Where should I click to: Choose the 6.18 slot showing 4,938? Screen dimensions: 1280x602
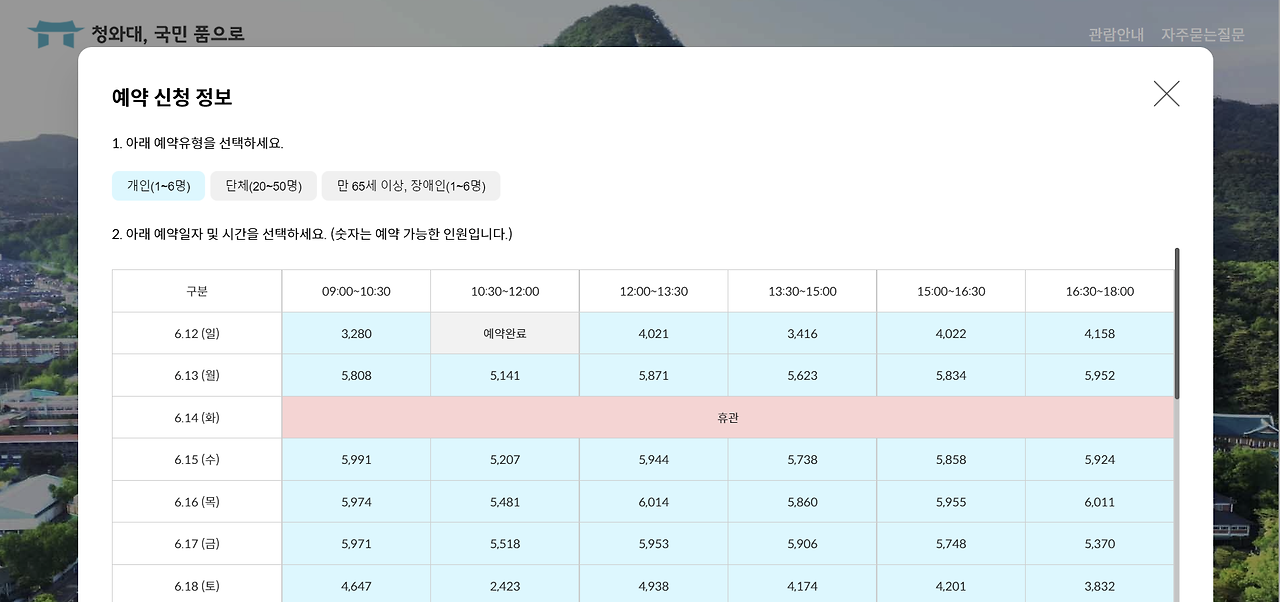[653, 584]
